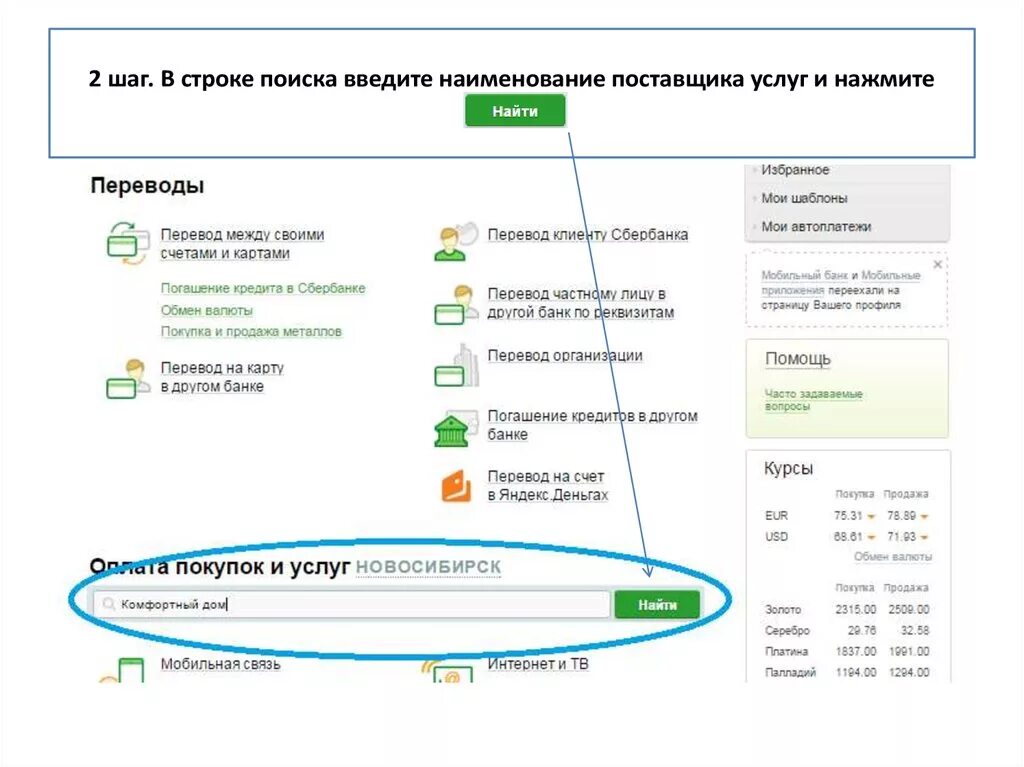
Task: Open 'Интернет и ТВ' payment category
Action: pyautogui.click(x=538, y=664)
